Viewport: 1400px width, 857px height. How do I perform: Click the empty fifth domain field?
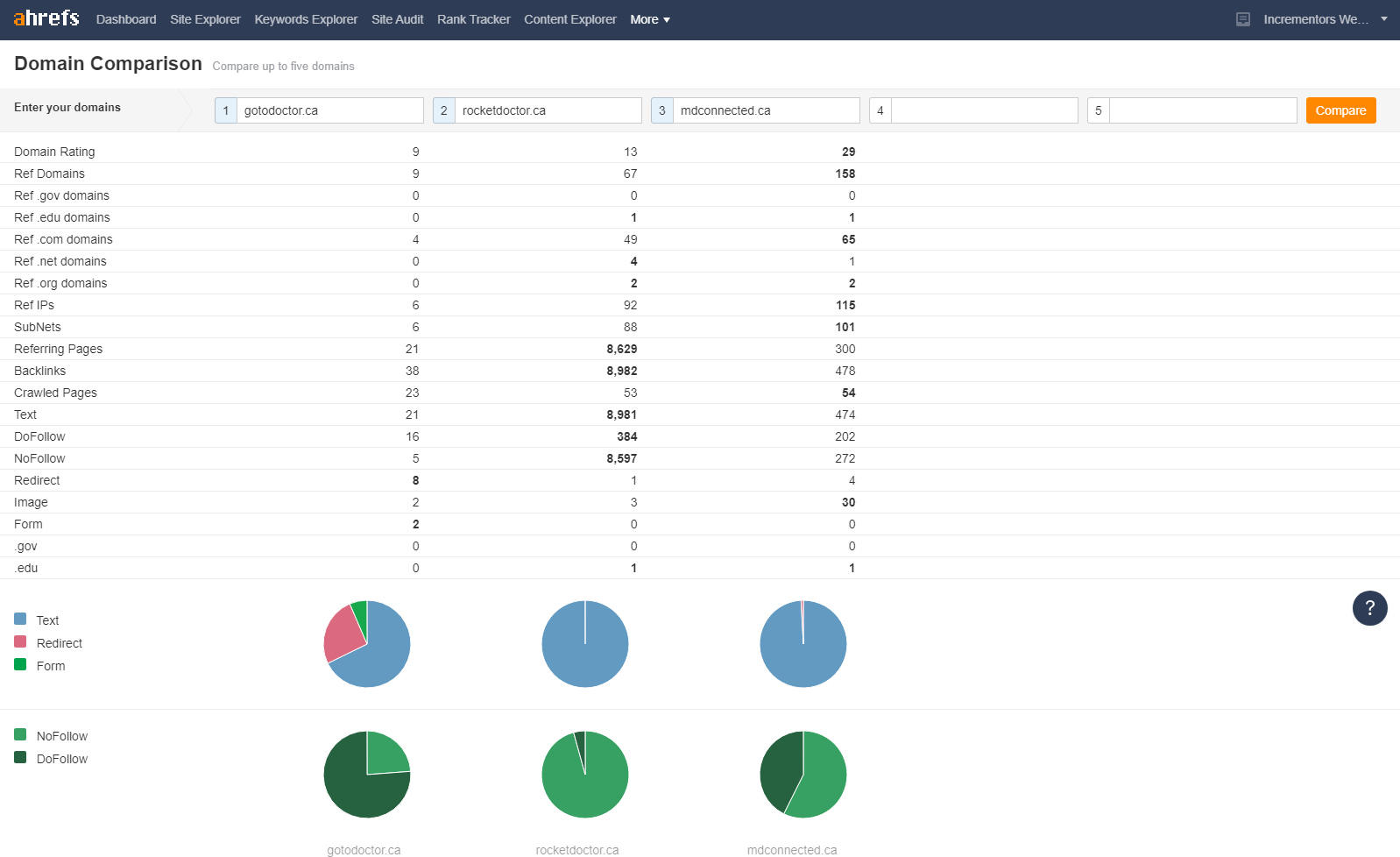[1202, 110]
